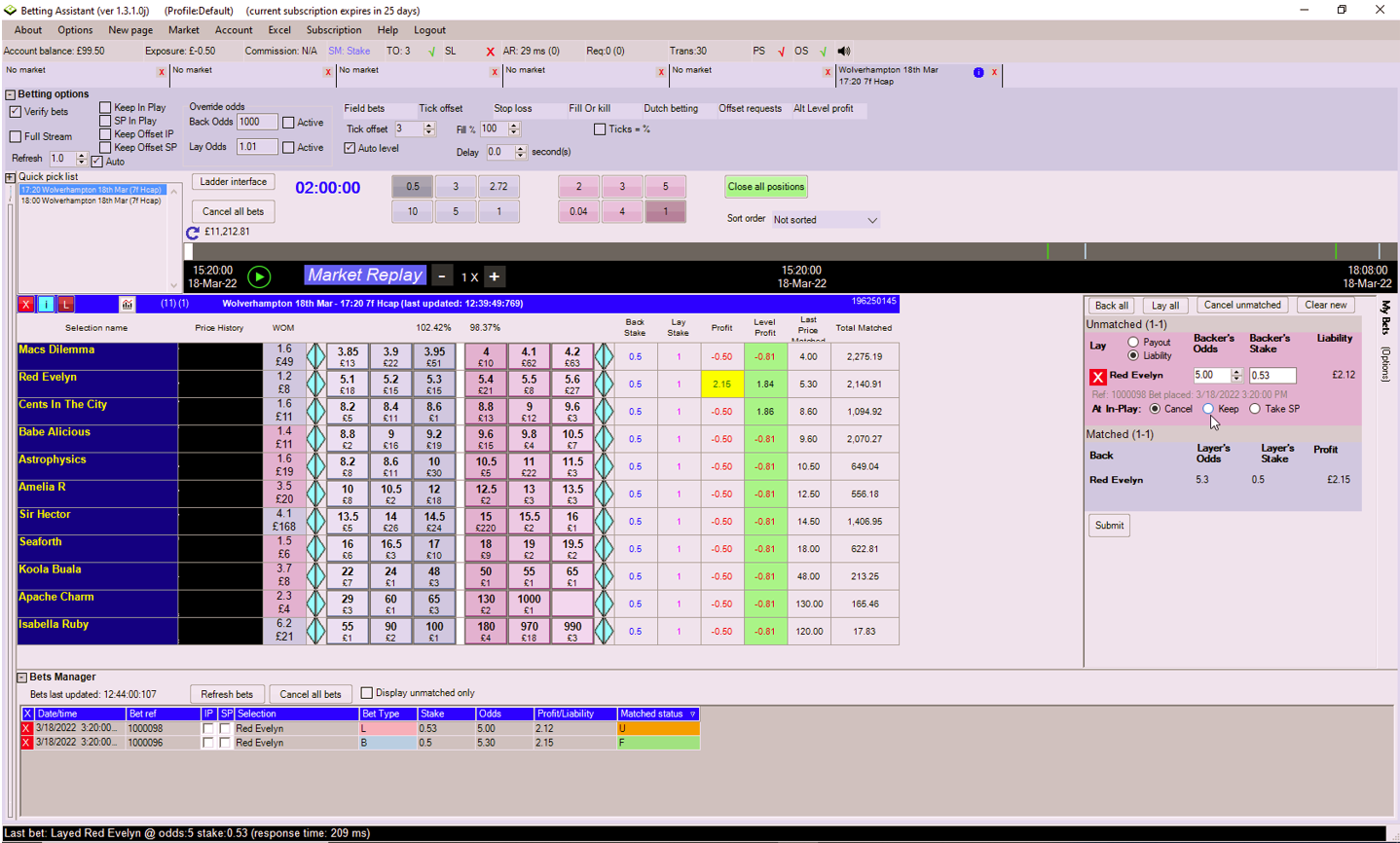
Task: Click the Back Odds override input field
Action: click(257, 123)
